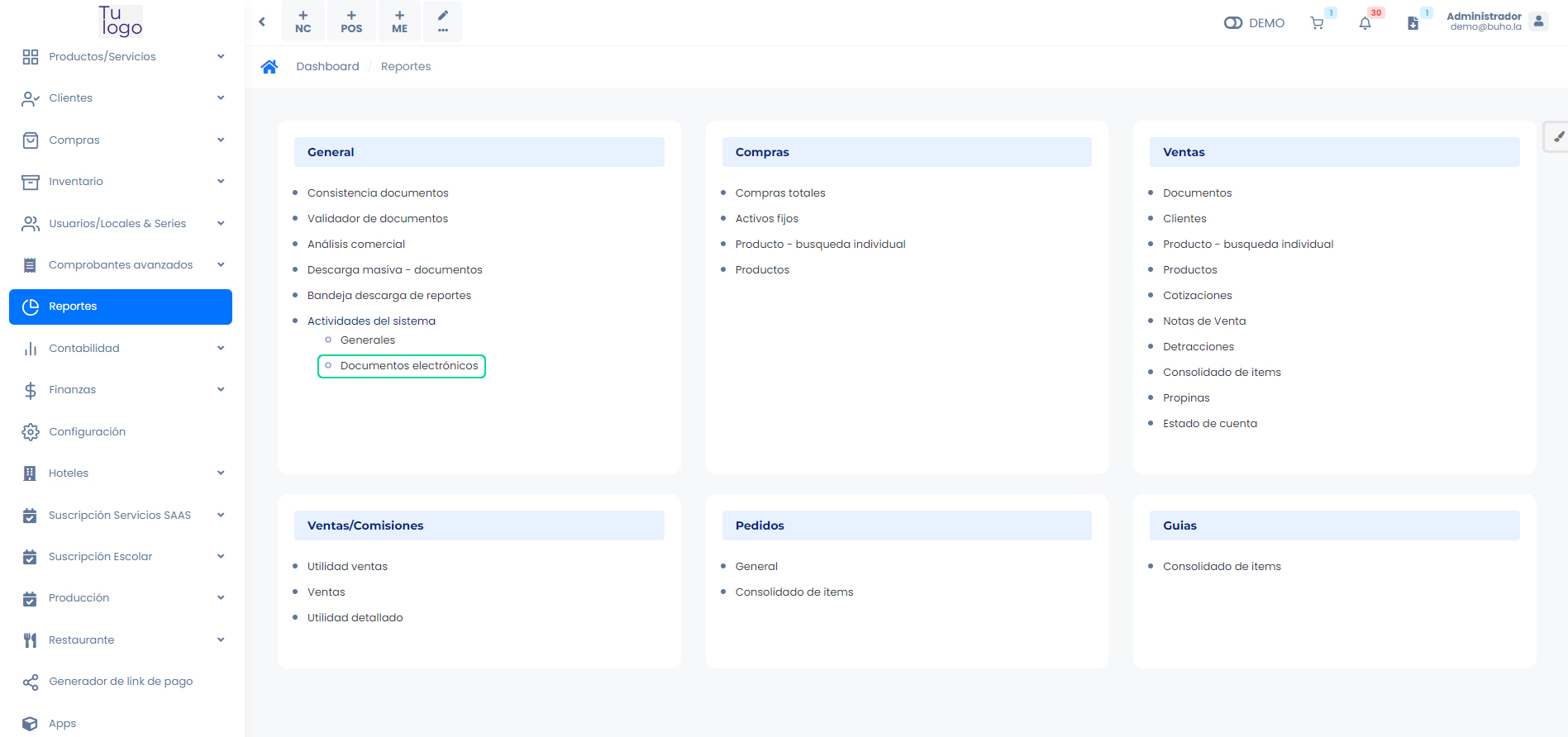Viewport: 1568px width, 737px height.
Task: Open the shopping cart icon
Action: [1317, 23]
